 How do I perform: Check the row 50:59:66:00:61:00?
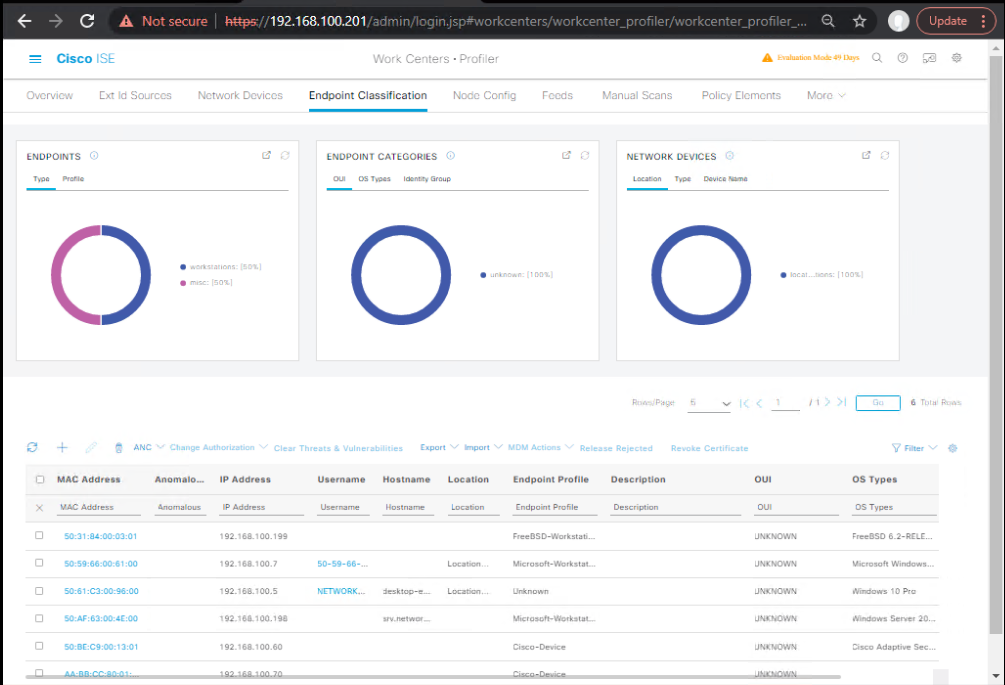click(x=39, y=563)
